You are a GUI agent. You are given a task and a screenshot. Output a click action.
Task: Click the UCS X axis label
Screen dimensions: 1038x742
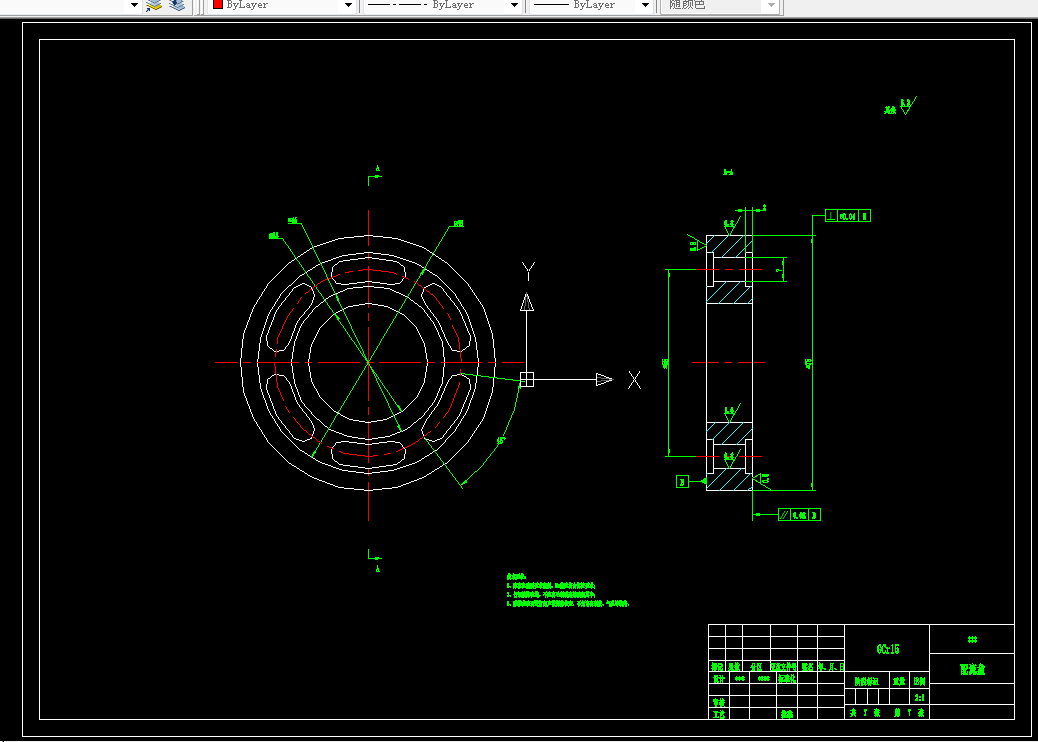pyautogui.click(x=634, y=380)
